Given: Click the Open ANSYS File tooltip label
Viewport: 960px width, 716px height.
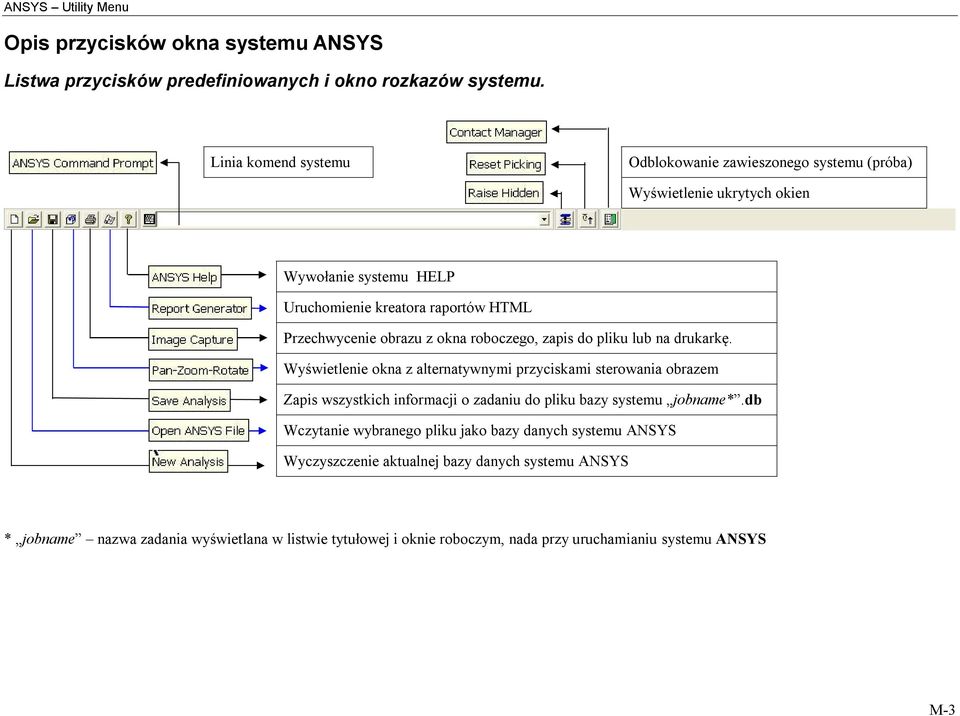Looking at the screenshot, I should 198,431.
